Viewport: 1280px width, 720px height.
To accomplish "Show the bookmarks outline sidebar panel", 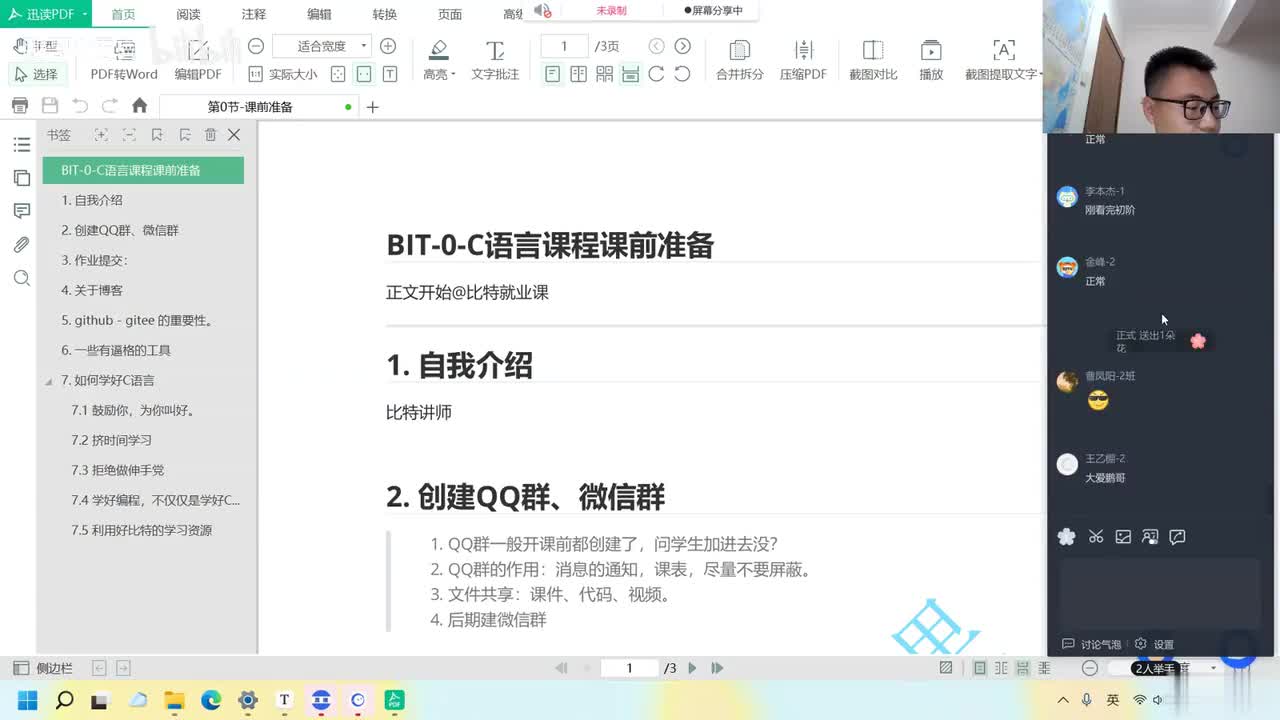I will (x=21, y=146).
